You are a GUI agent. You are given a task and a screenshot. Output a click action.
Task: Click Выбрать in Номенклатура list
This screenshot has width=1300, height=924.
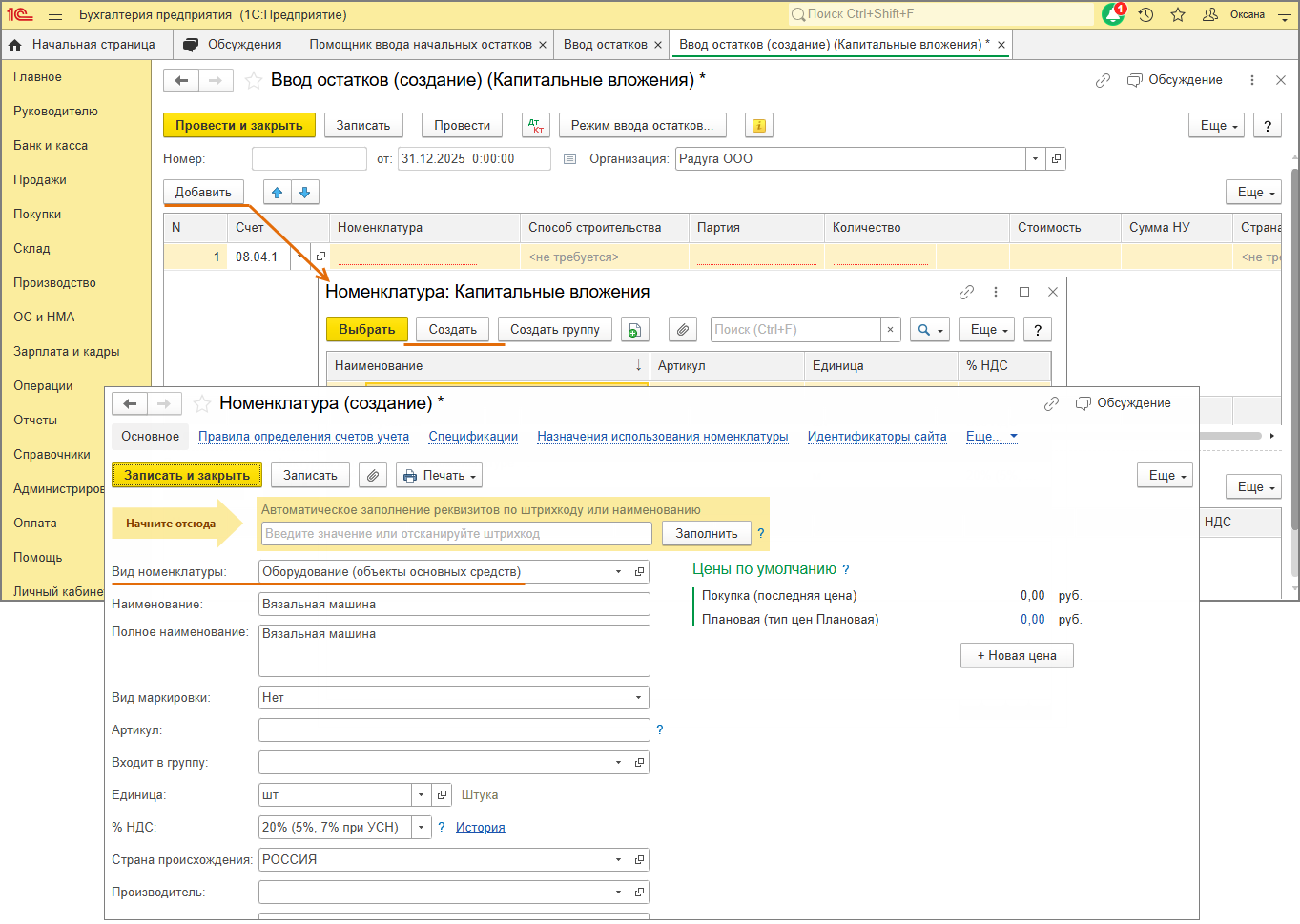(367, 330)
